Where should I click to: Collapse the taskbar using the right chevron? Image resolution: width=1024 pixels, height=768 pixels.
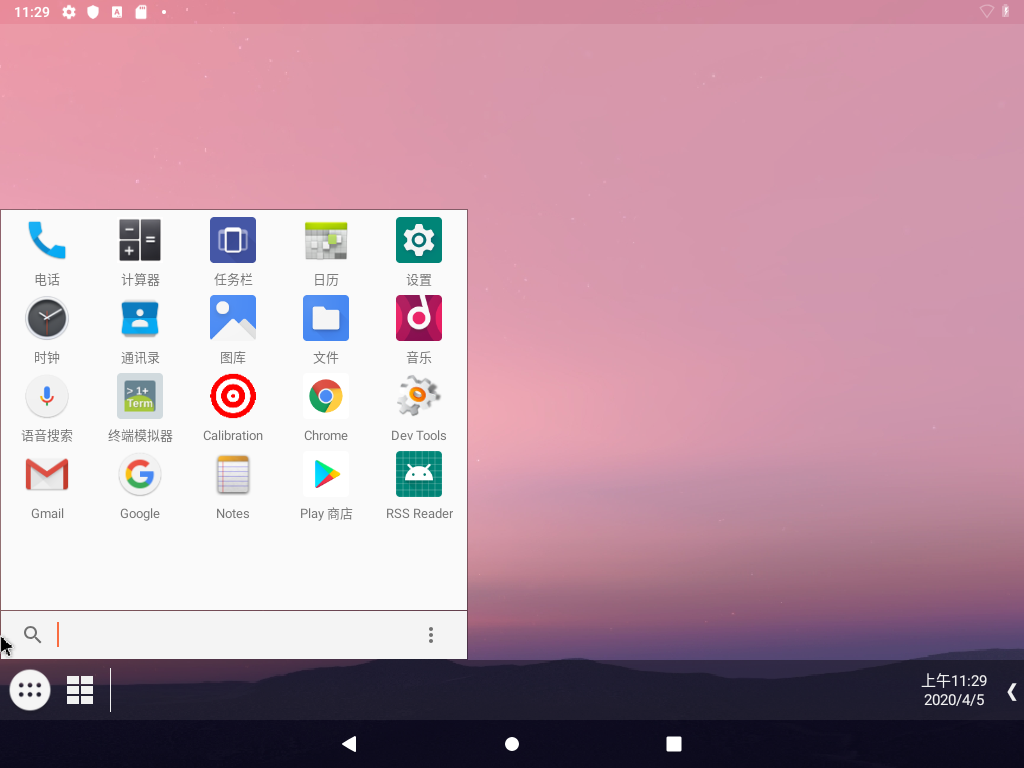point(1011,690)
